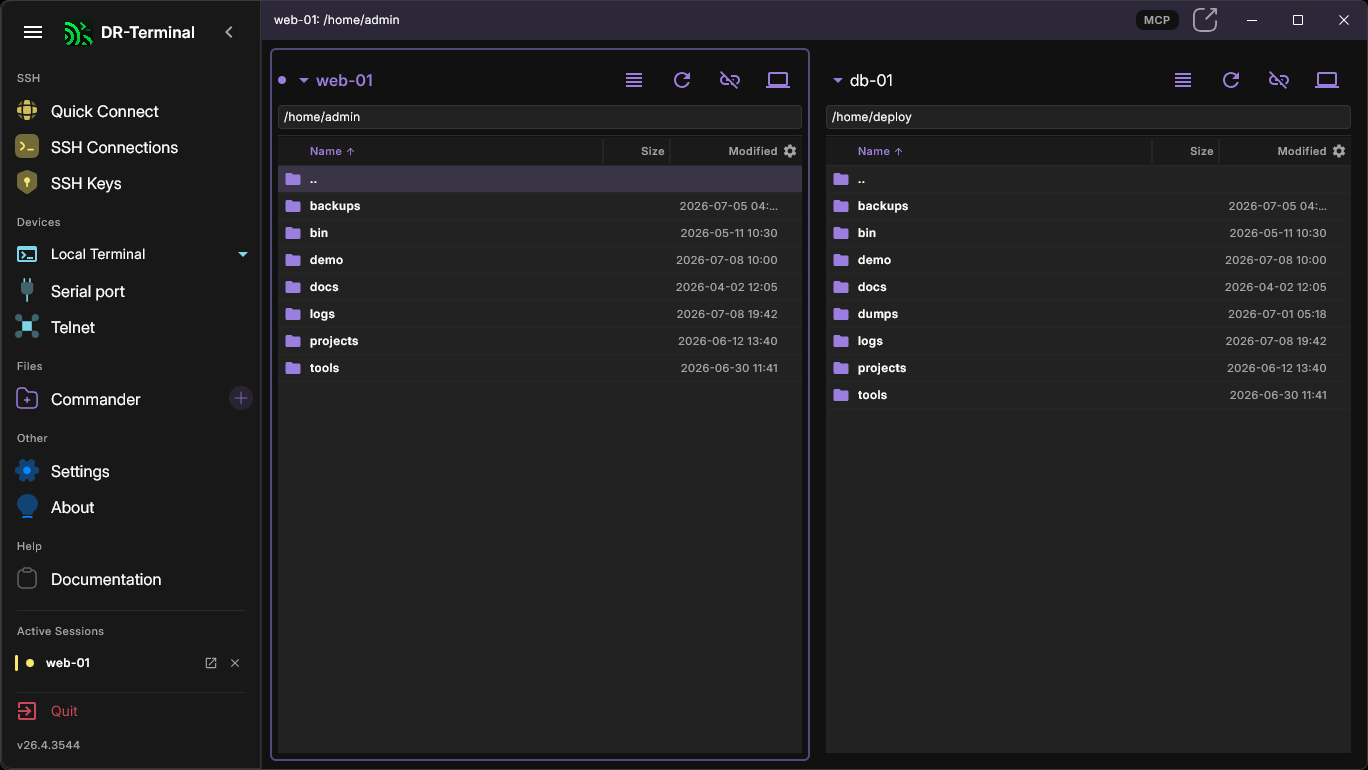Open the list view menu in web-01 pane
This screenshot has width=1368, height=770.
coord(634,80)
